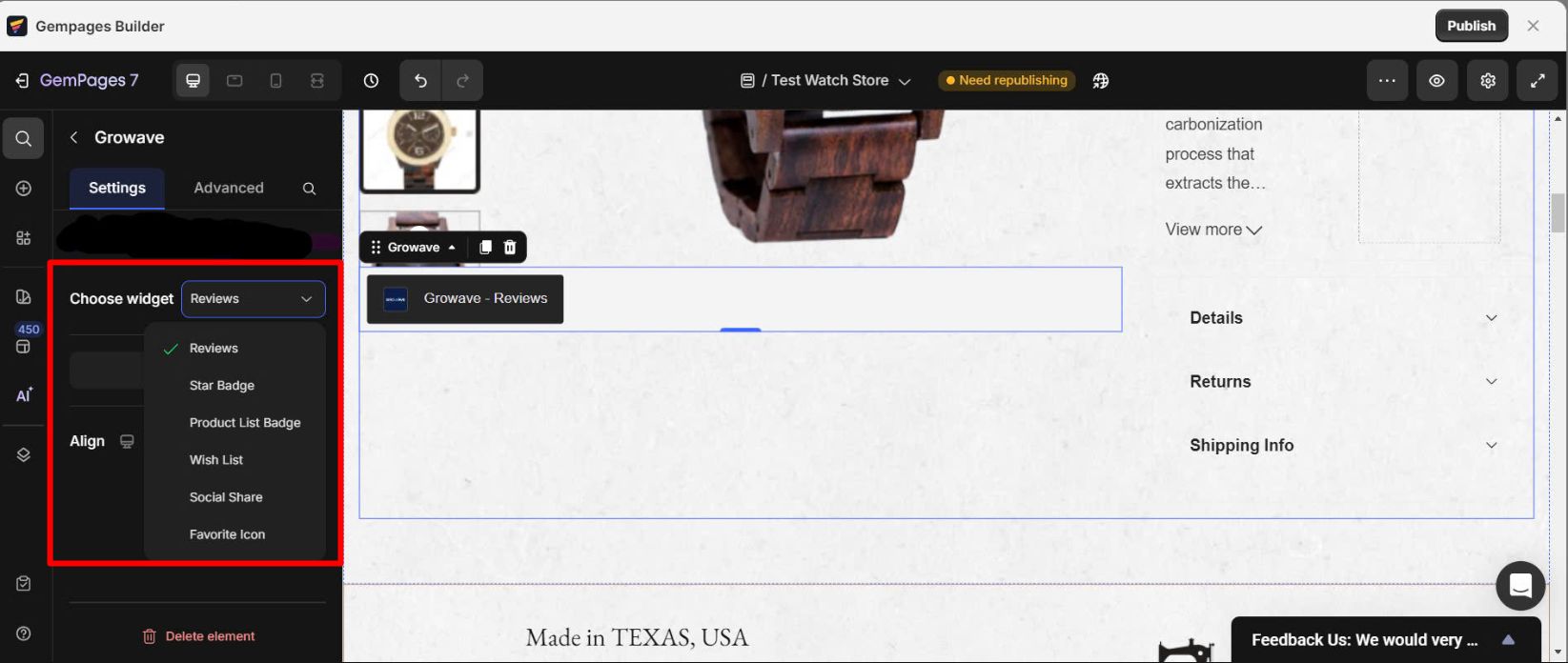This screenshot has height=663, width=1568.
Task: Select Star Badge from widget list
Action: pyautogui.click(x=222, y=386)
